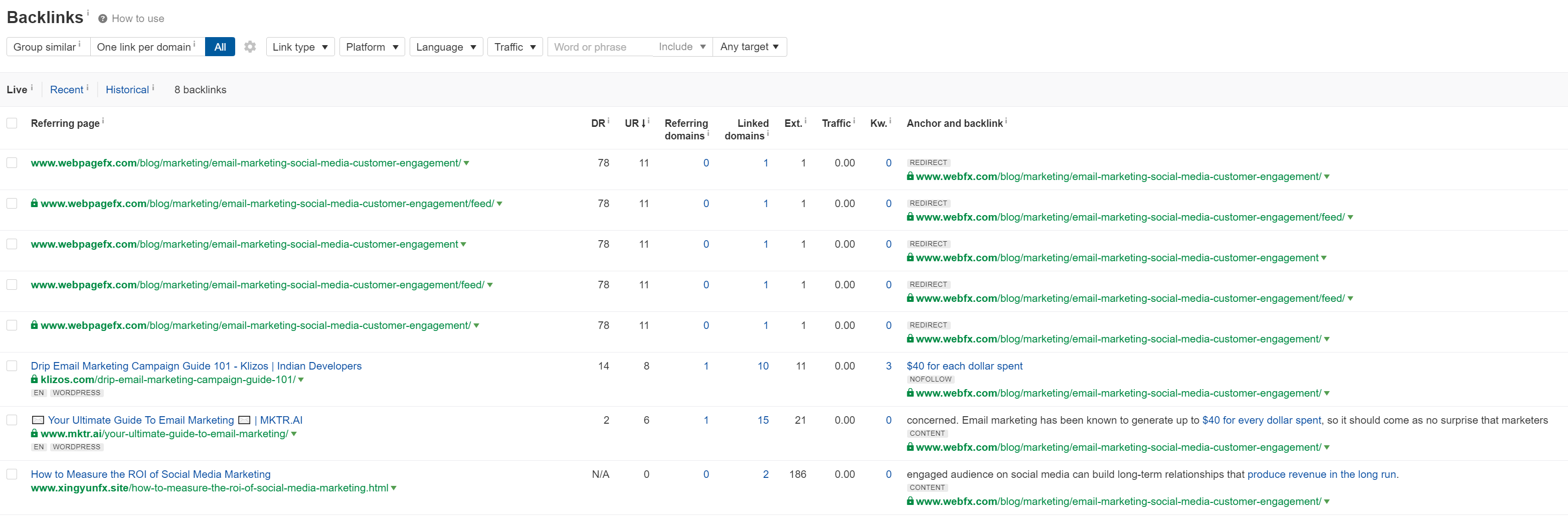1568x527 pixels.
Task: Click the info icon next to Ext. header
Action: (805, 120)
